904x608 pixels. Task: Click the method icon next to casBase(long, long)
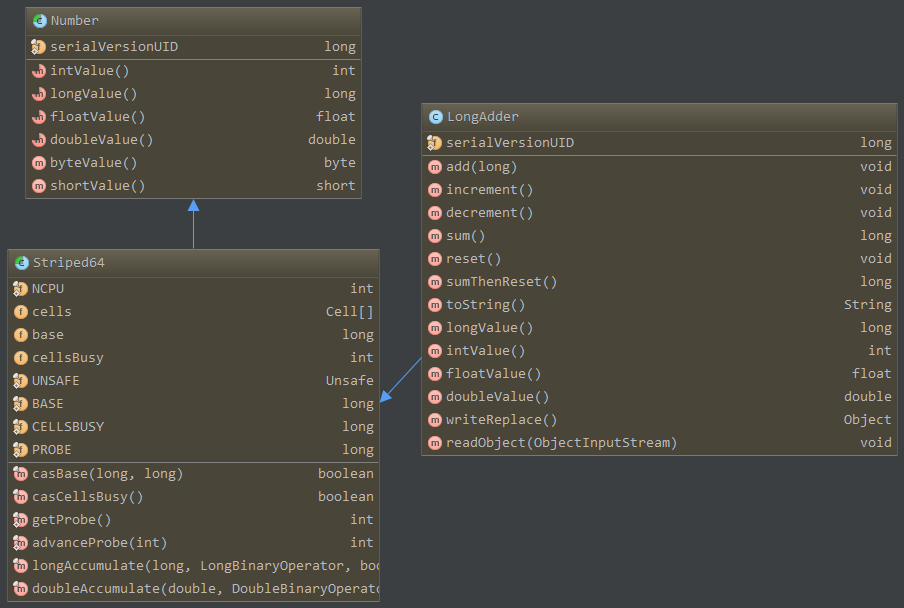point(21,474)
